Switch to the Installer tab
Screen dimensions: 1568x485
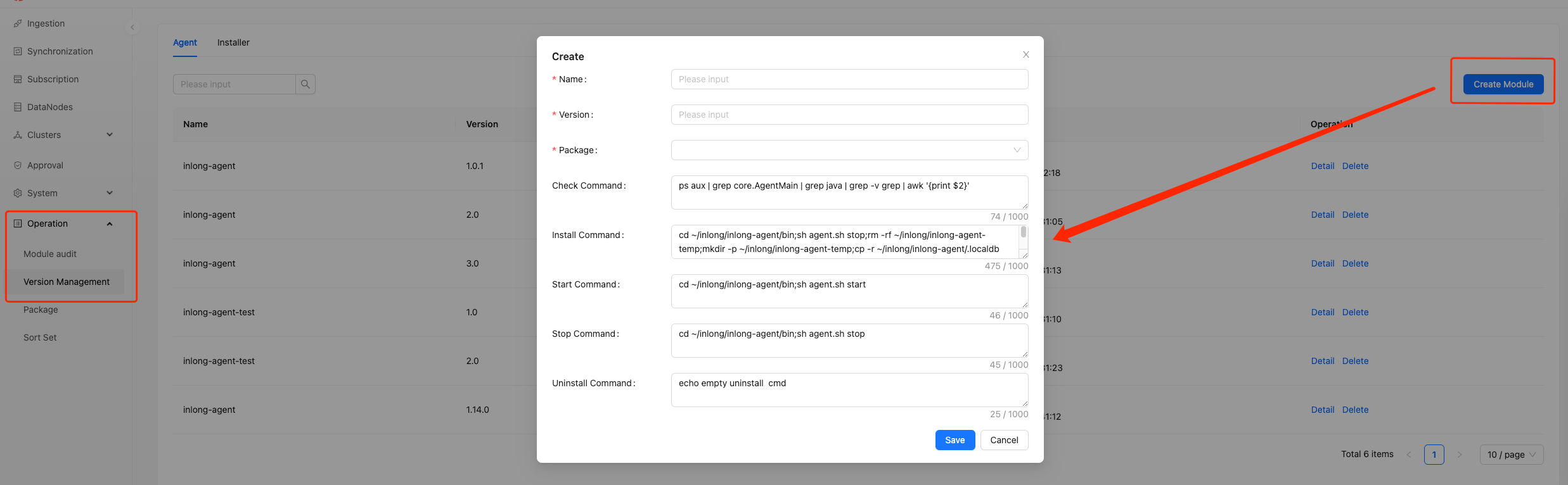click(233, 42)
